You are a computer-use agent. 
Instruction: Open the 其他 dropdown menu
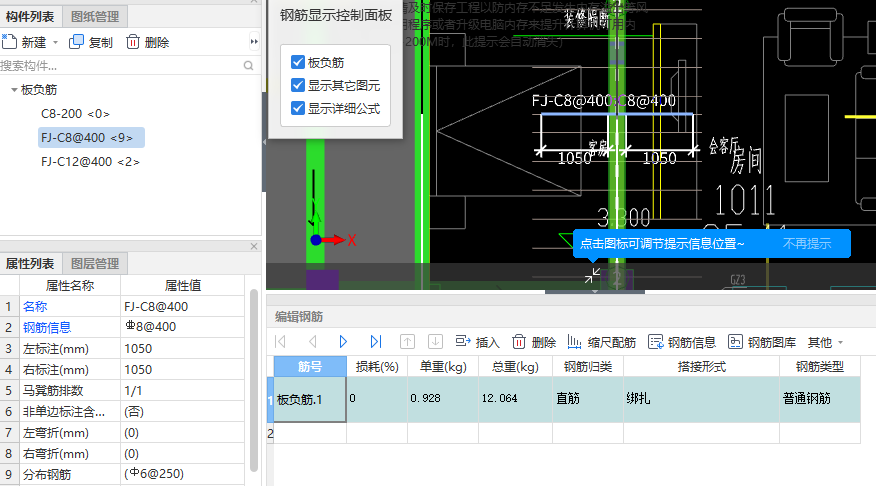pyautogui.click(x=825, y=342)
